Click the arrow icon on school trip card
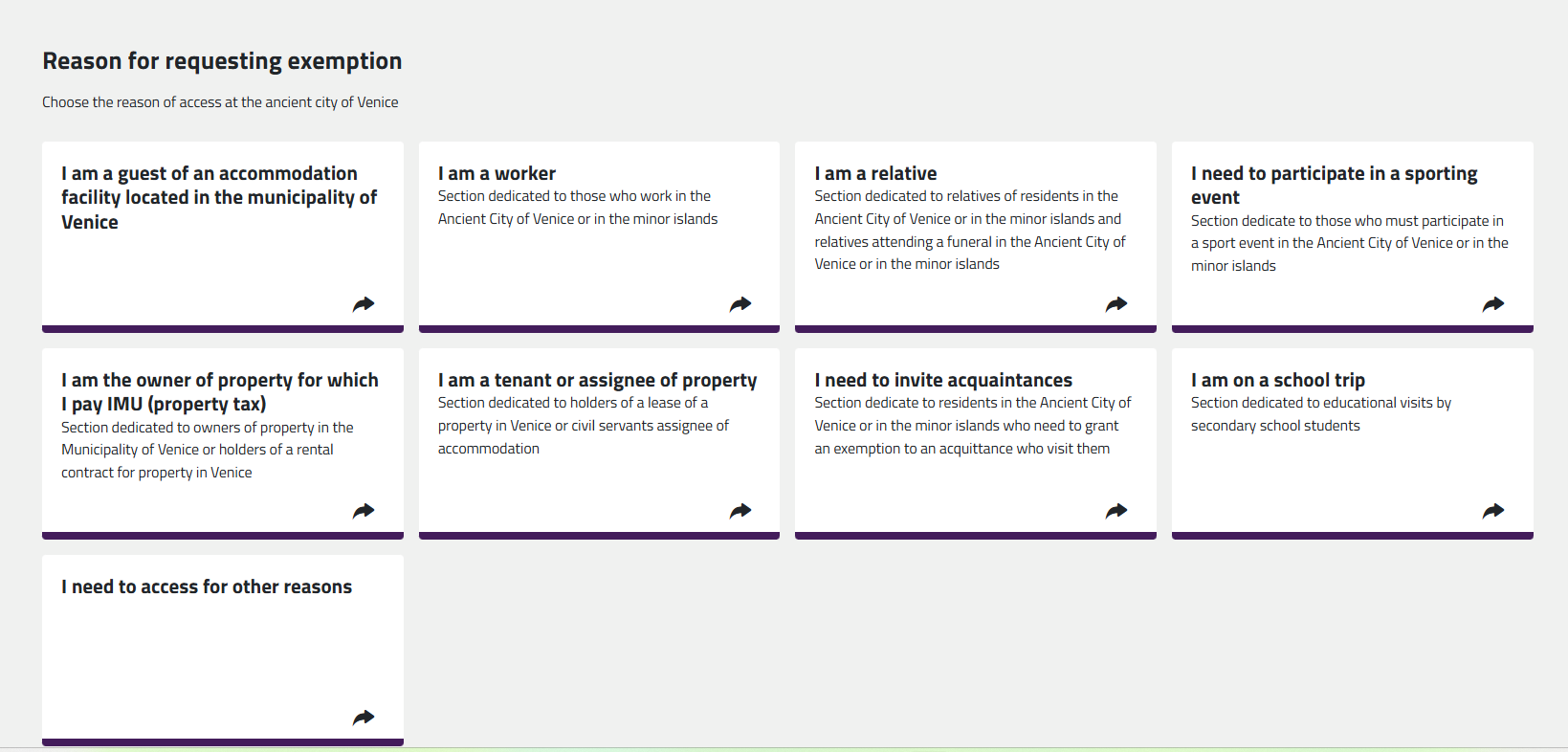Image resolution: width=1568 pixels, height=752 pixels. click(1493, 511)
